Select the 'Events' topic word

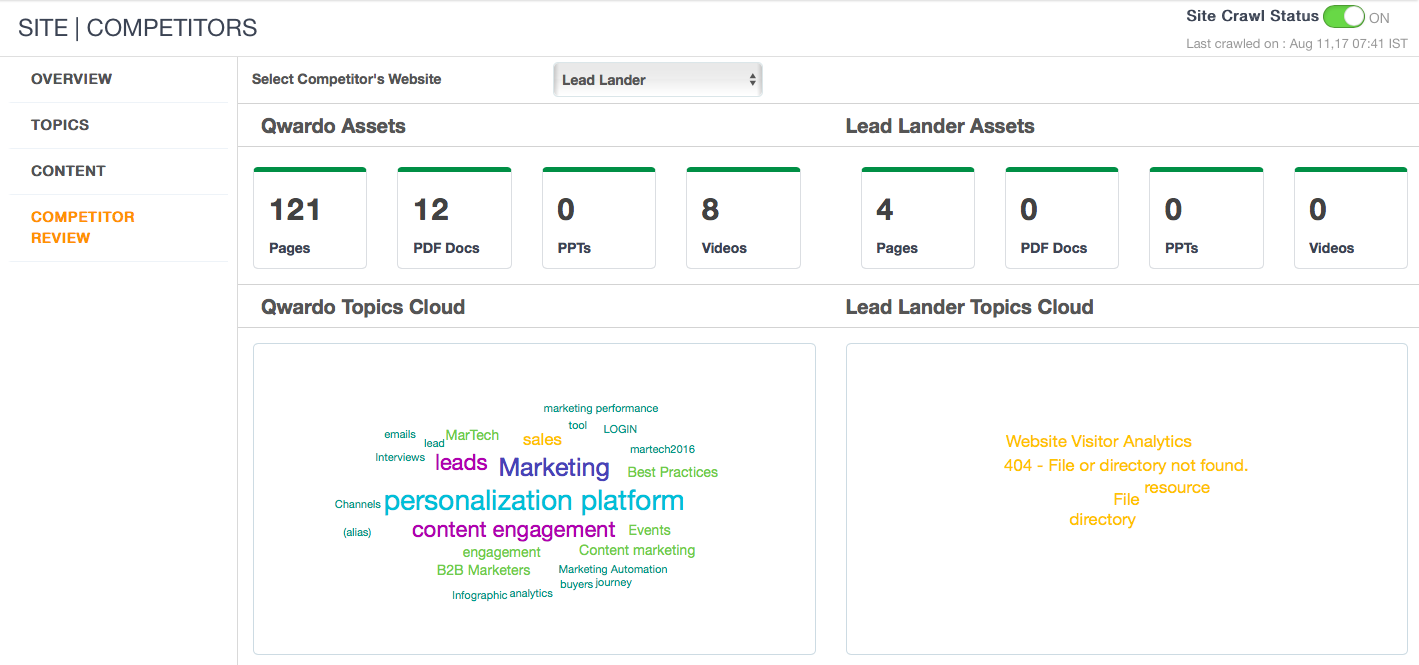(x=649, y=530)
